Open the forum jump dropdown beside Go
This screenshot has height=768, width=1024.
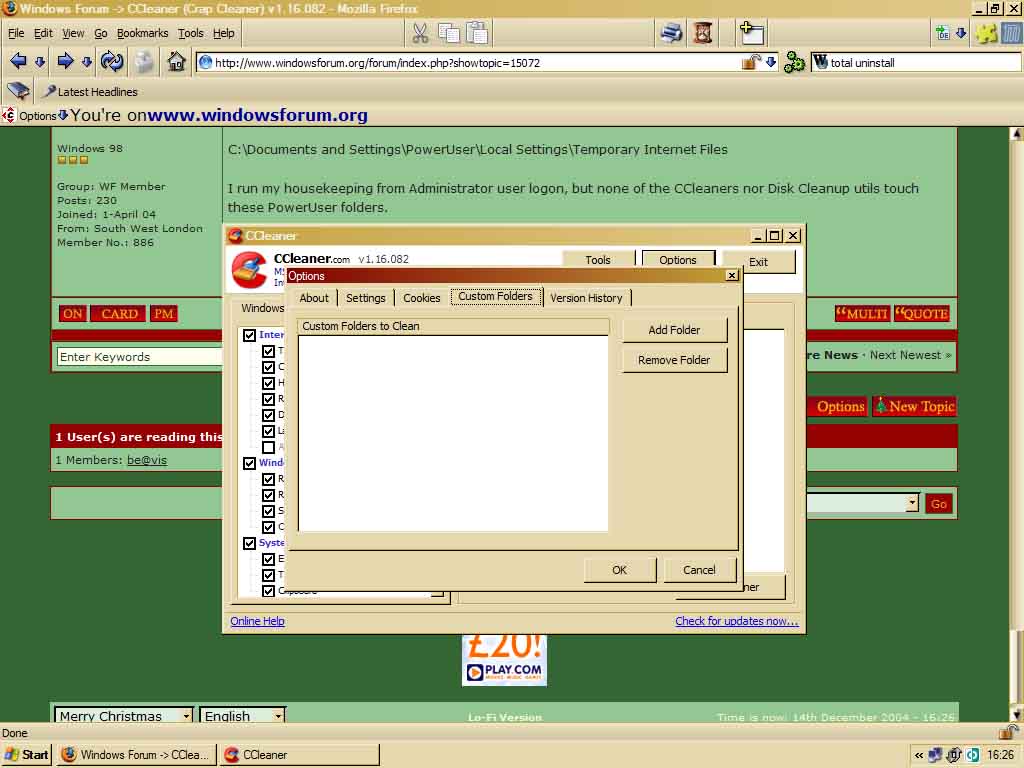pyautogui.click(x=912, y=504)
